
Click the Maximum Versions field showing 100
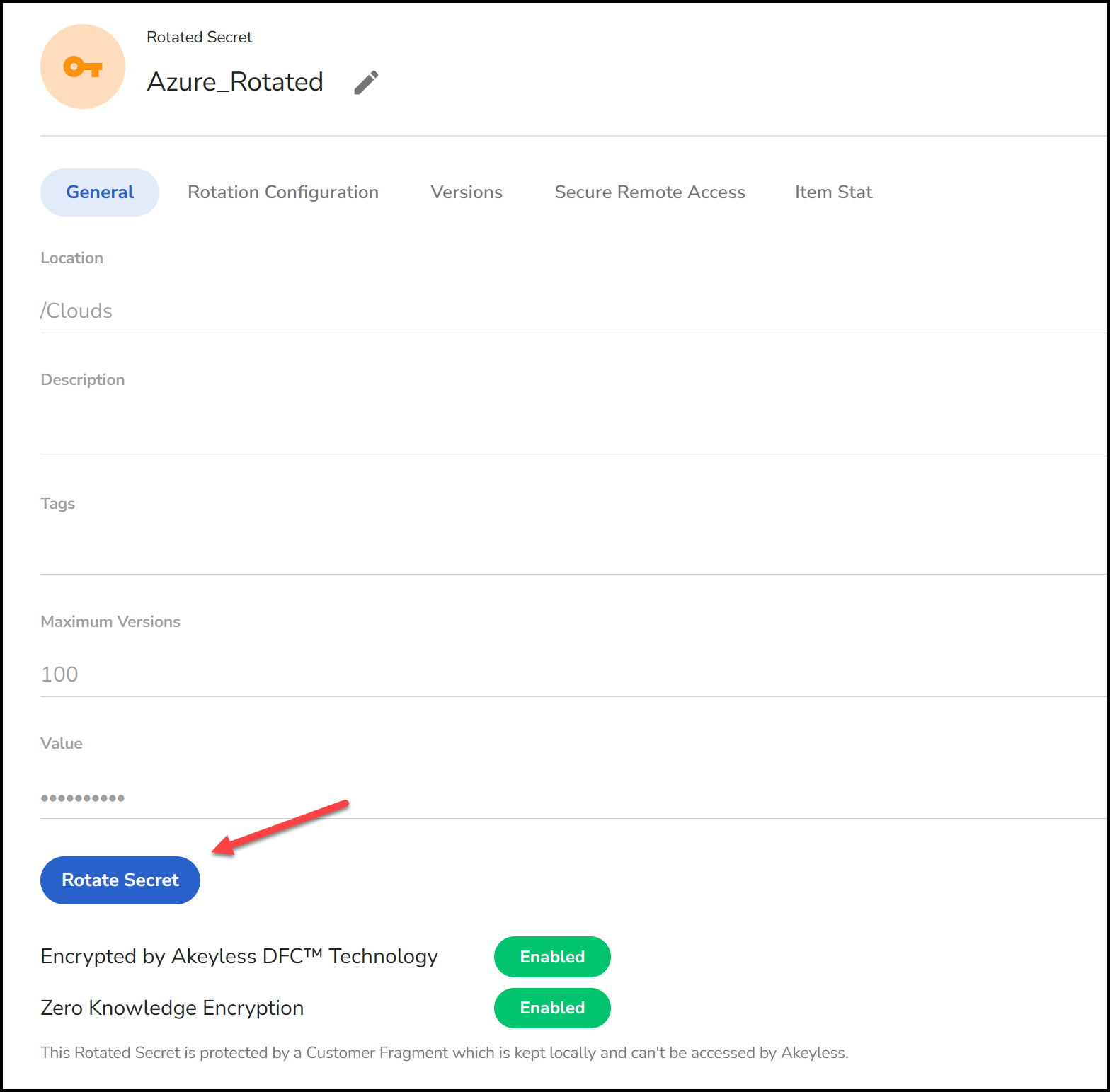pyautogui.click(x=573, y=674)
